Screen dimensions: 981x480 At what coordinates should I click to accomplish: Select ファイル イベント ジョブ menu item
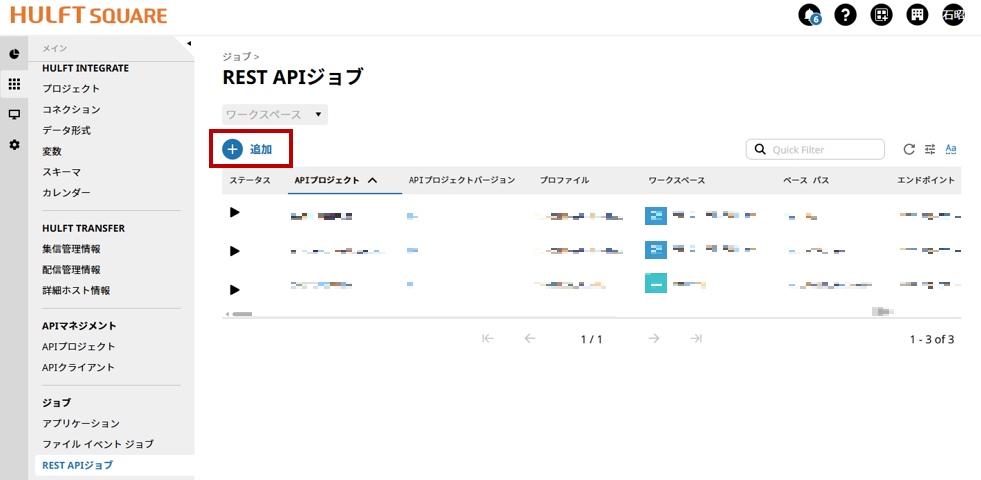click(98, 443)
